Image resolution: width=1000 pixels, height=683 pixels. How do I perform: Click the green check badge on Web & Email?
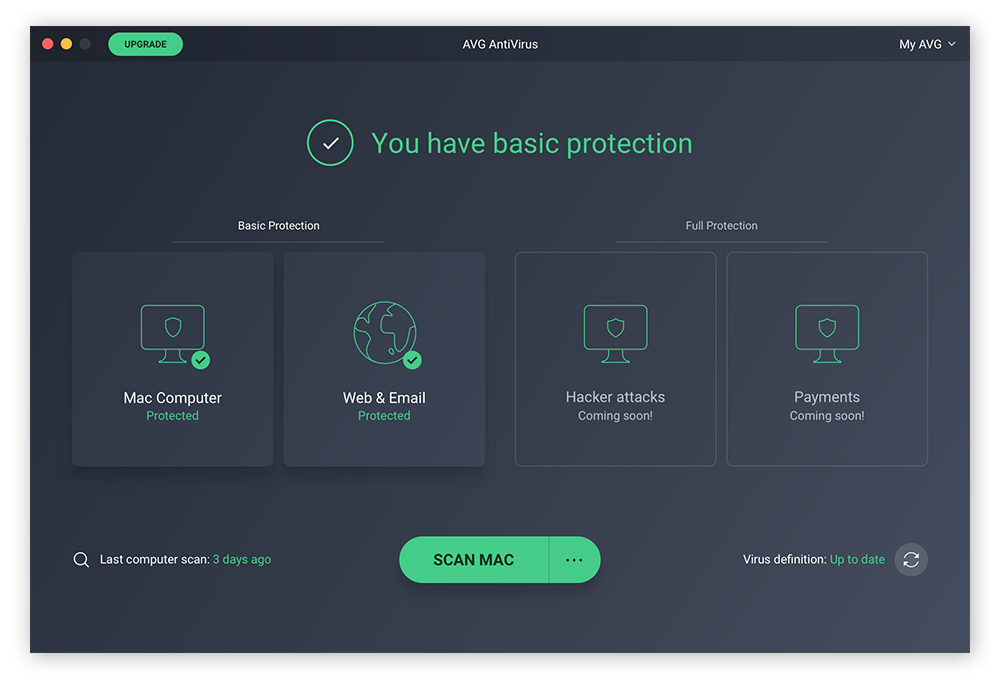[412, 360]
